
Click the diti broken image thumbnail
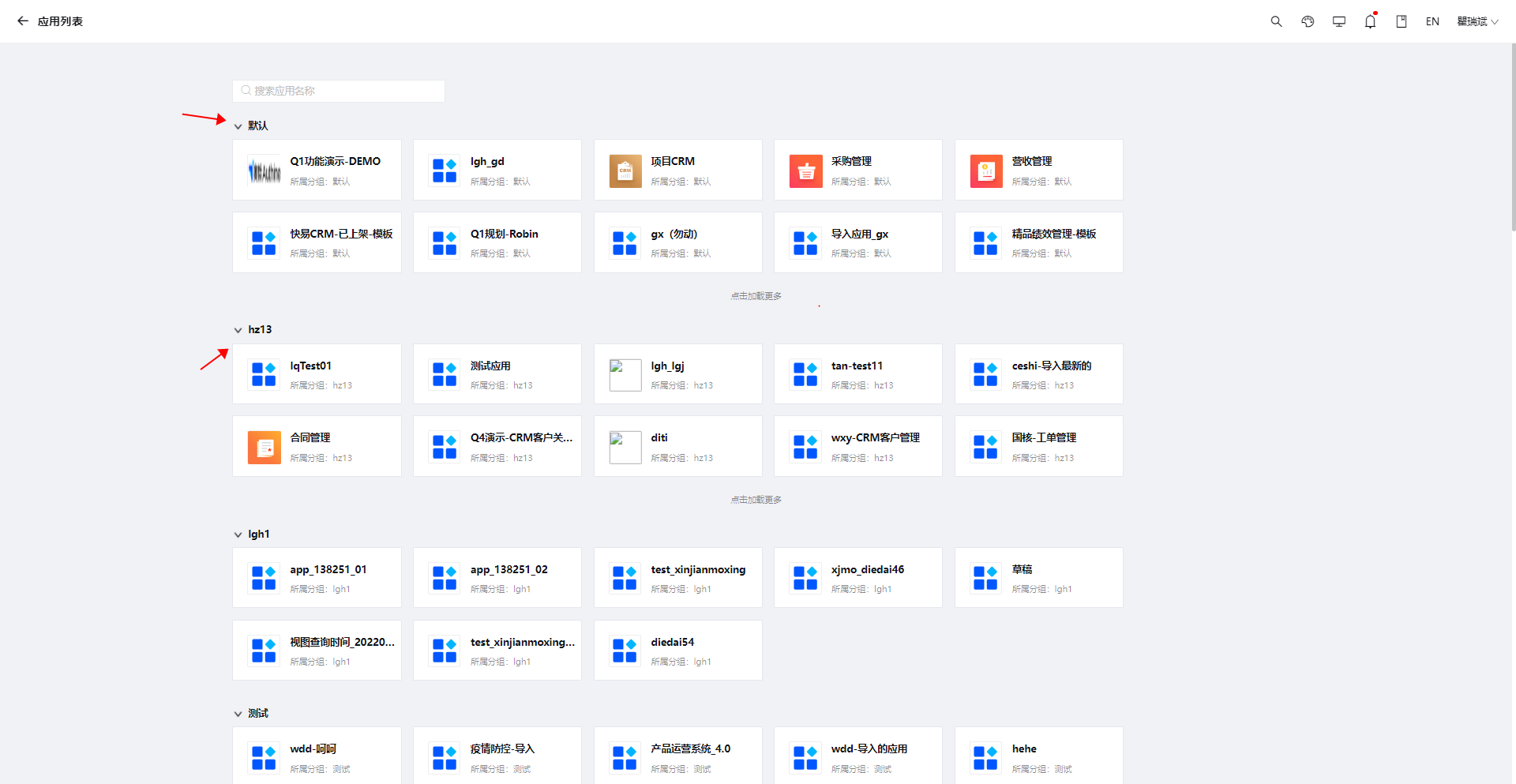point(625,448)
